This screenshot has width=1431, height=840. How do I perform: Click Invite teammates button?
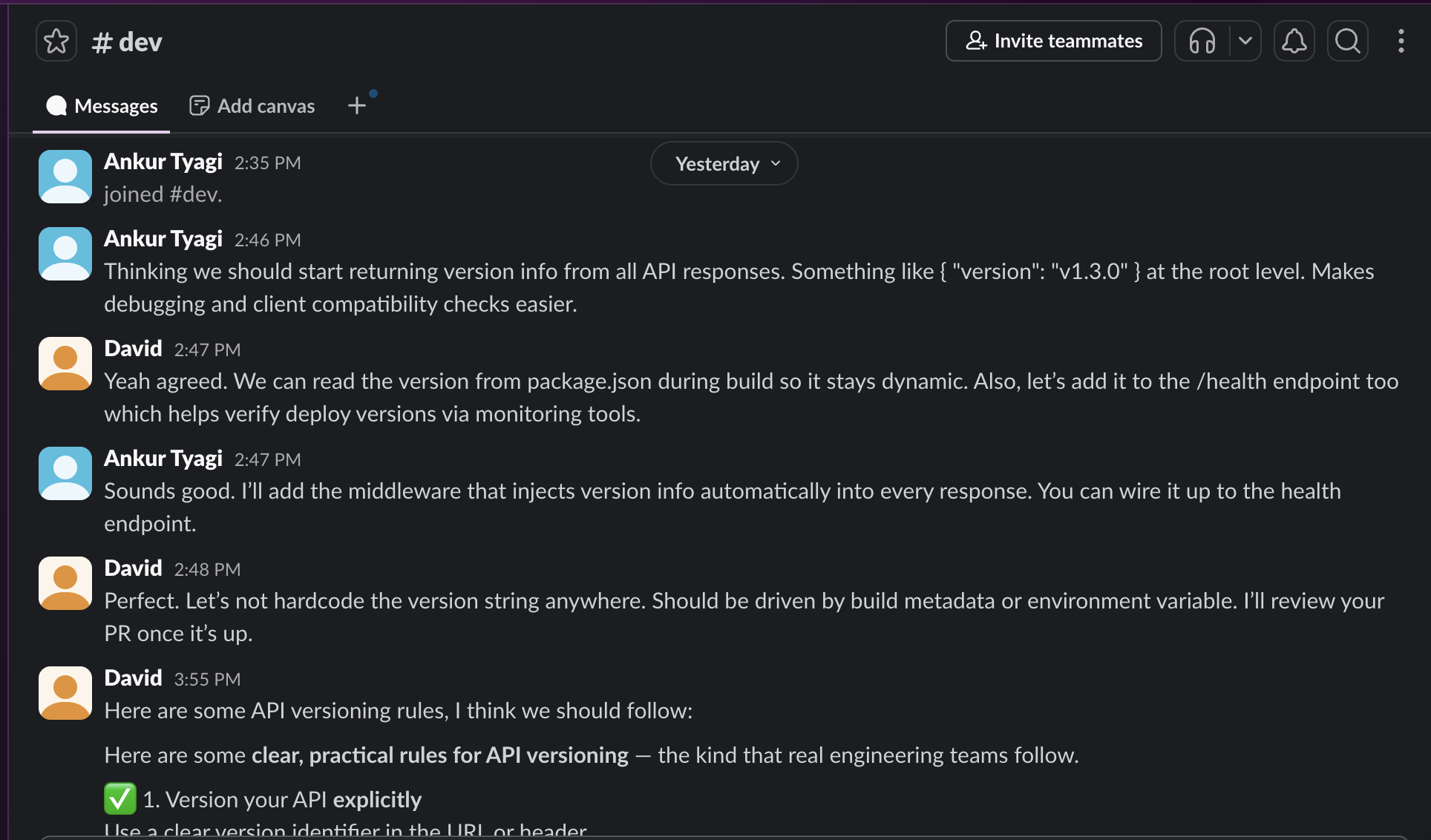[1053, 41]
